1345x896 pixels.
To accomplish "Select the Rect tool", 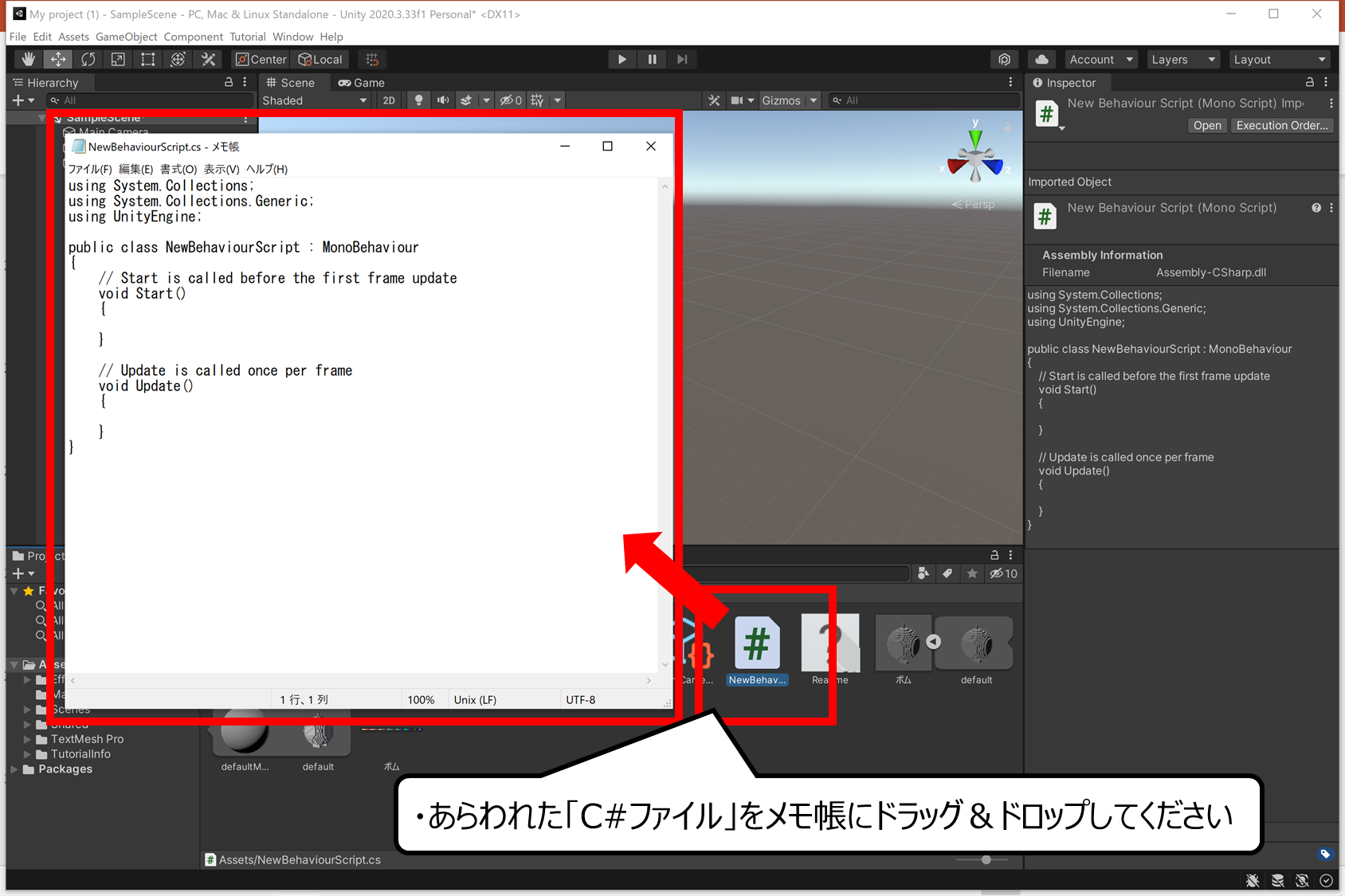I will pyautogui.click(x=148, y=59).
